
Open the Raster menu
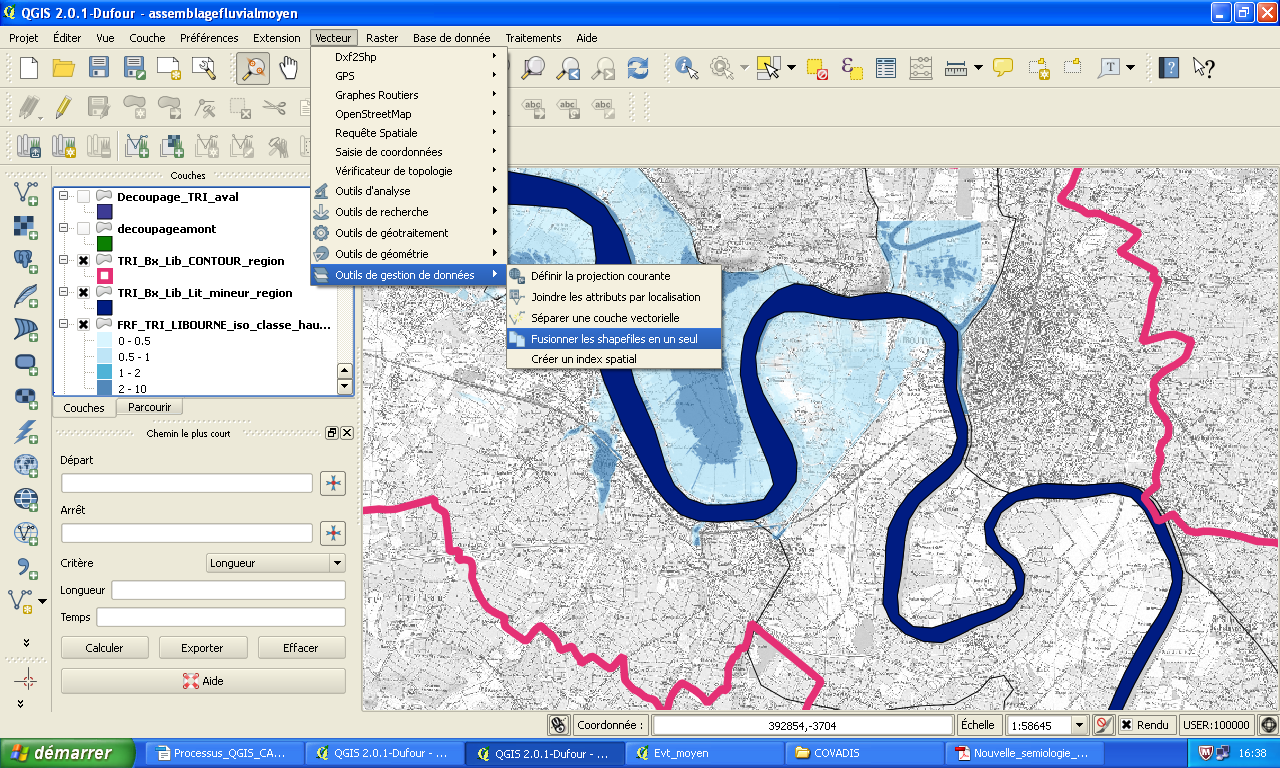pyautogui.click(x=382, y=38)
